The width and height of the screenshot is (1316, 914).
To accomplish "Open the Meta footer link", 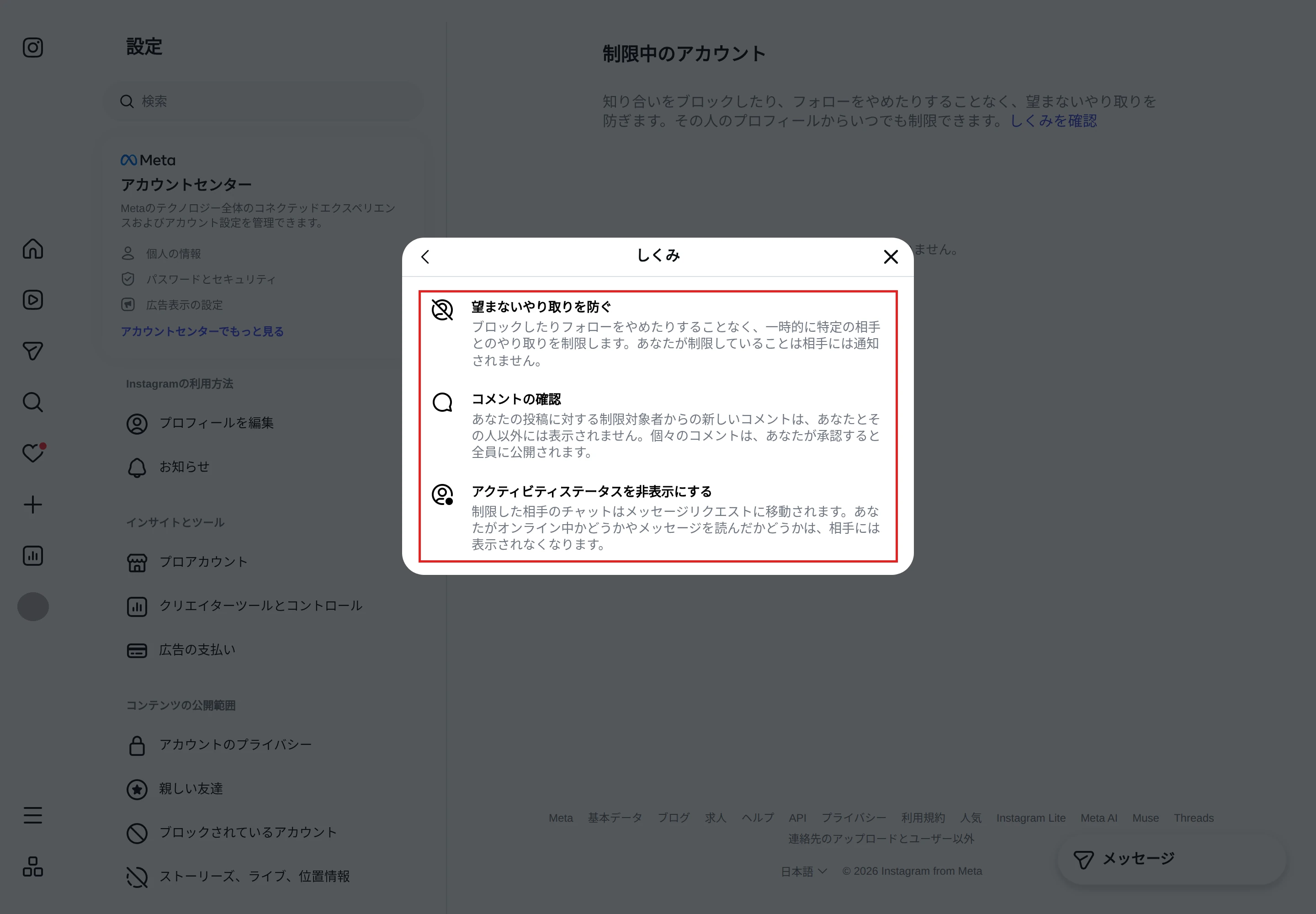I will [561, 818].
